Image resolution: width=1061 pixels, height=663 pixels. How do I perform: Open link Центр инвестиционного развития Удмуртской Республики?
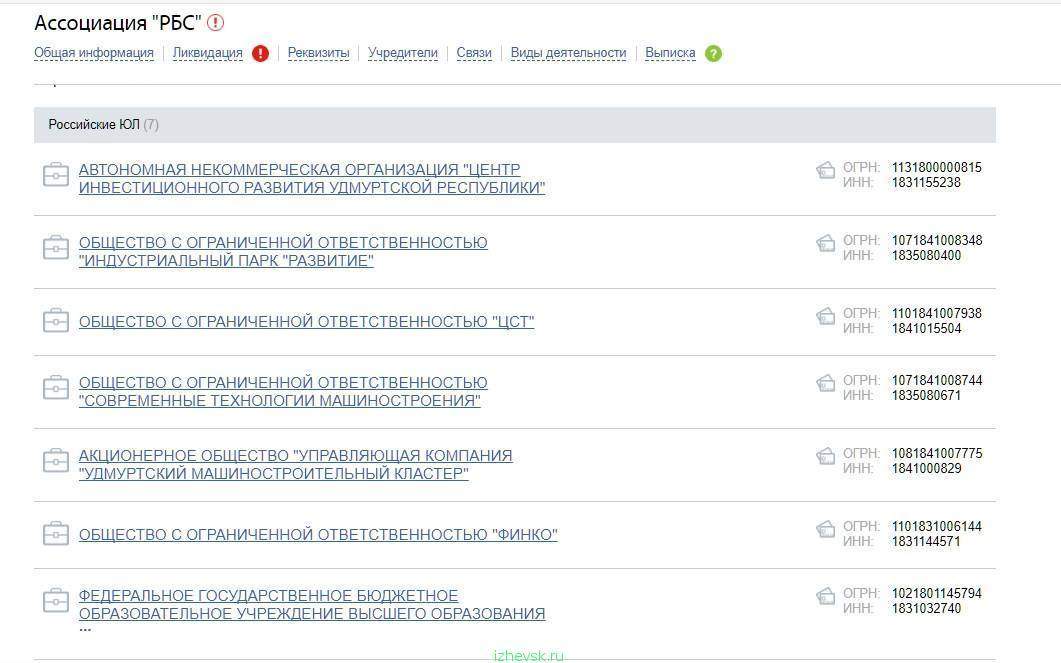click(x=312, y=179)
